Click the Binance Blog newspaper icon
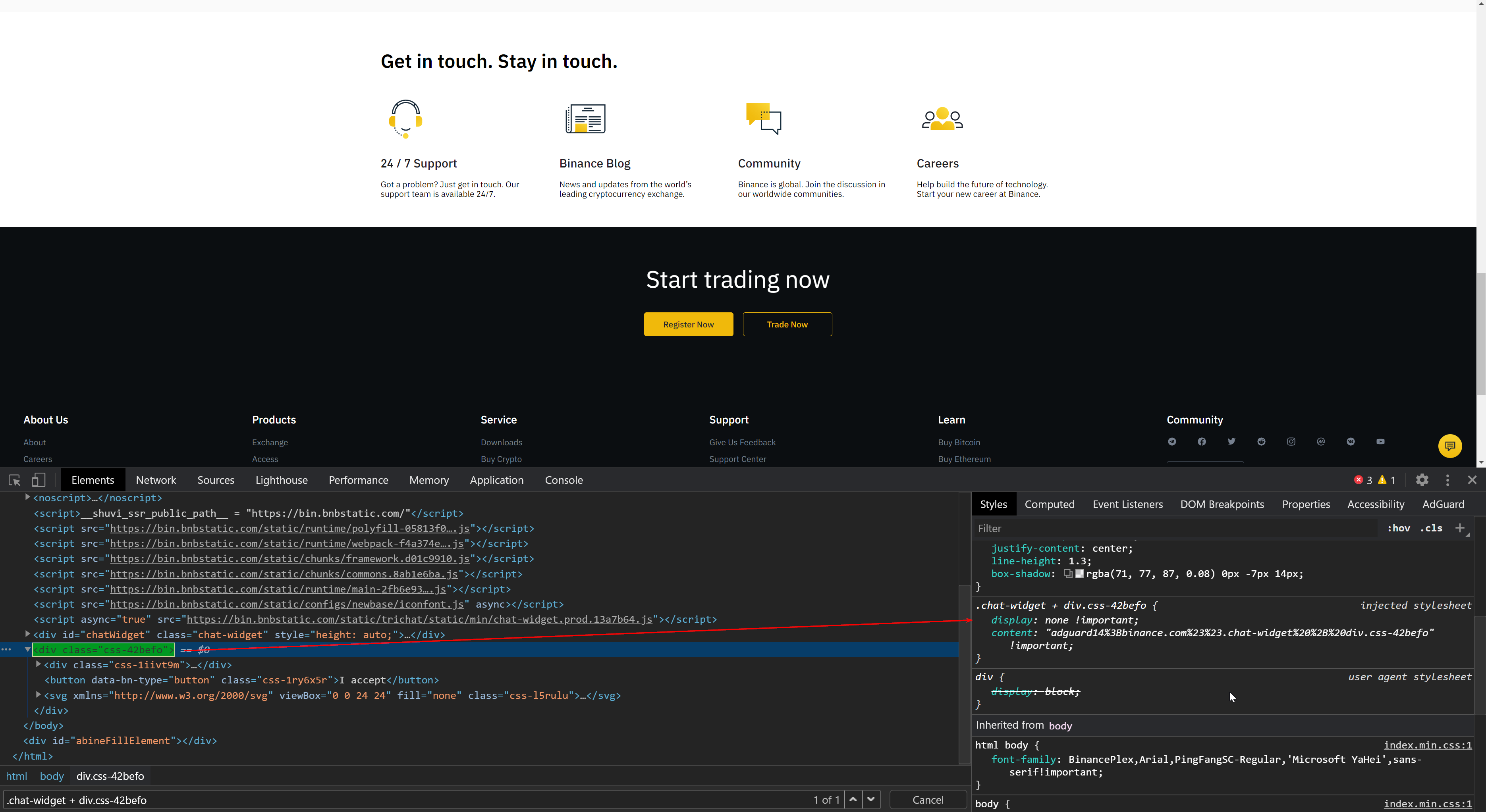Screen dimensions: 1486x812 click(585, 119)
